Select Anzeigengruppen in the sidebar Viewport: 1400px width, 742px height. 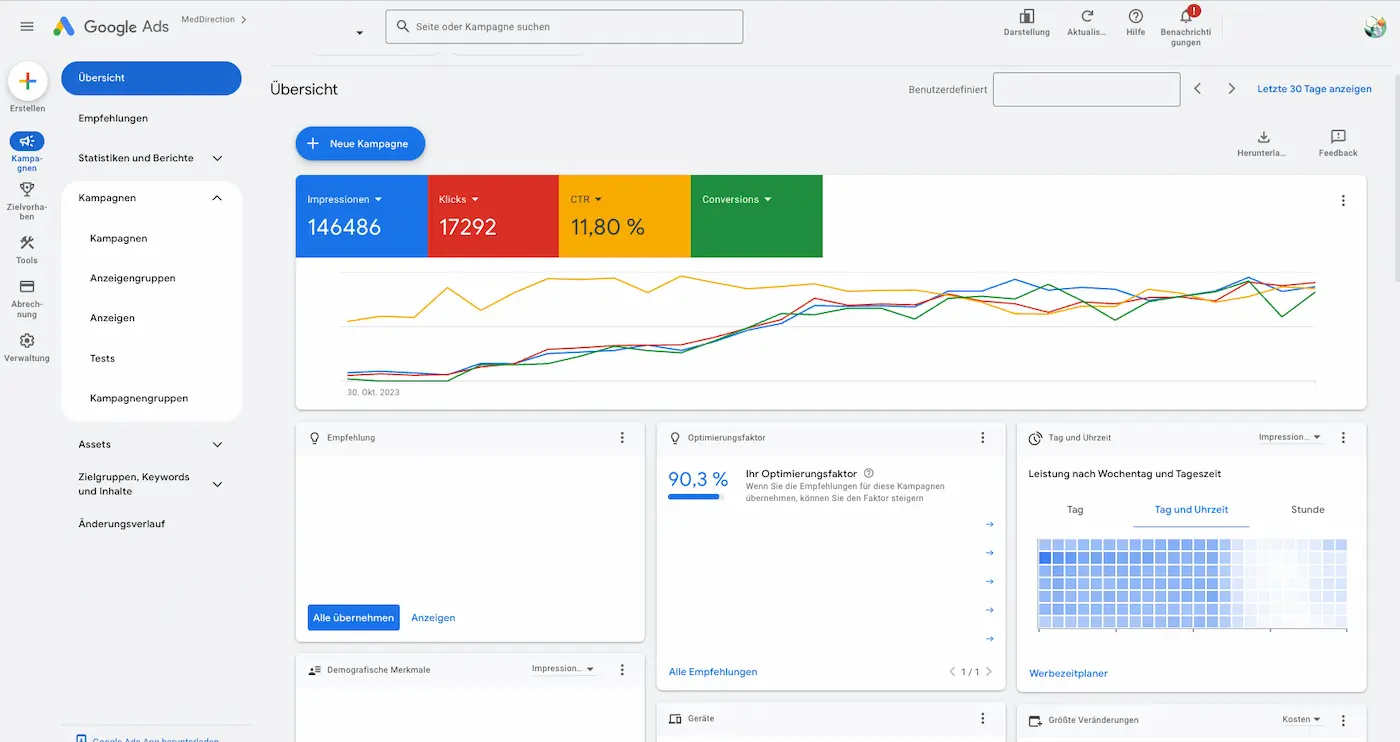tap(132, 278)
